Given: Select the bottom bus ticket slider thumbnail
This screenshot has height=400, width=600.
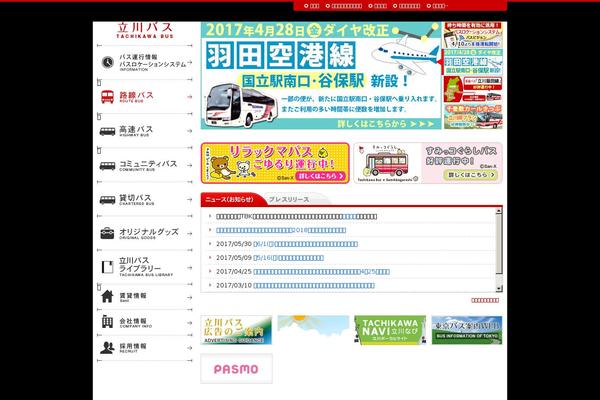Looking at the screenshot, I should pyautogui.click(x=473, y=116).
